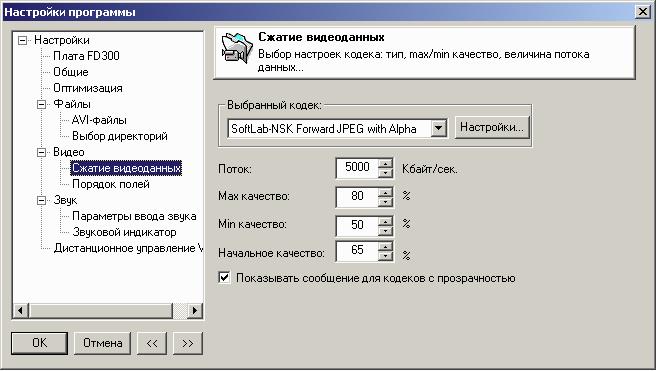Select the Настройки root label

coord(62,40)
